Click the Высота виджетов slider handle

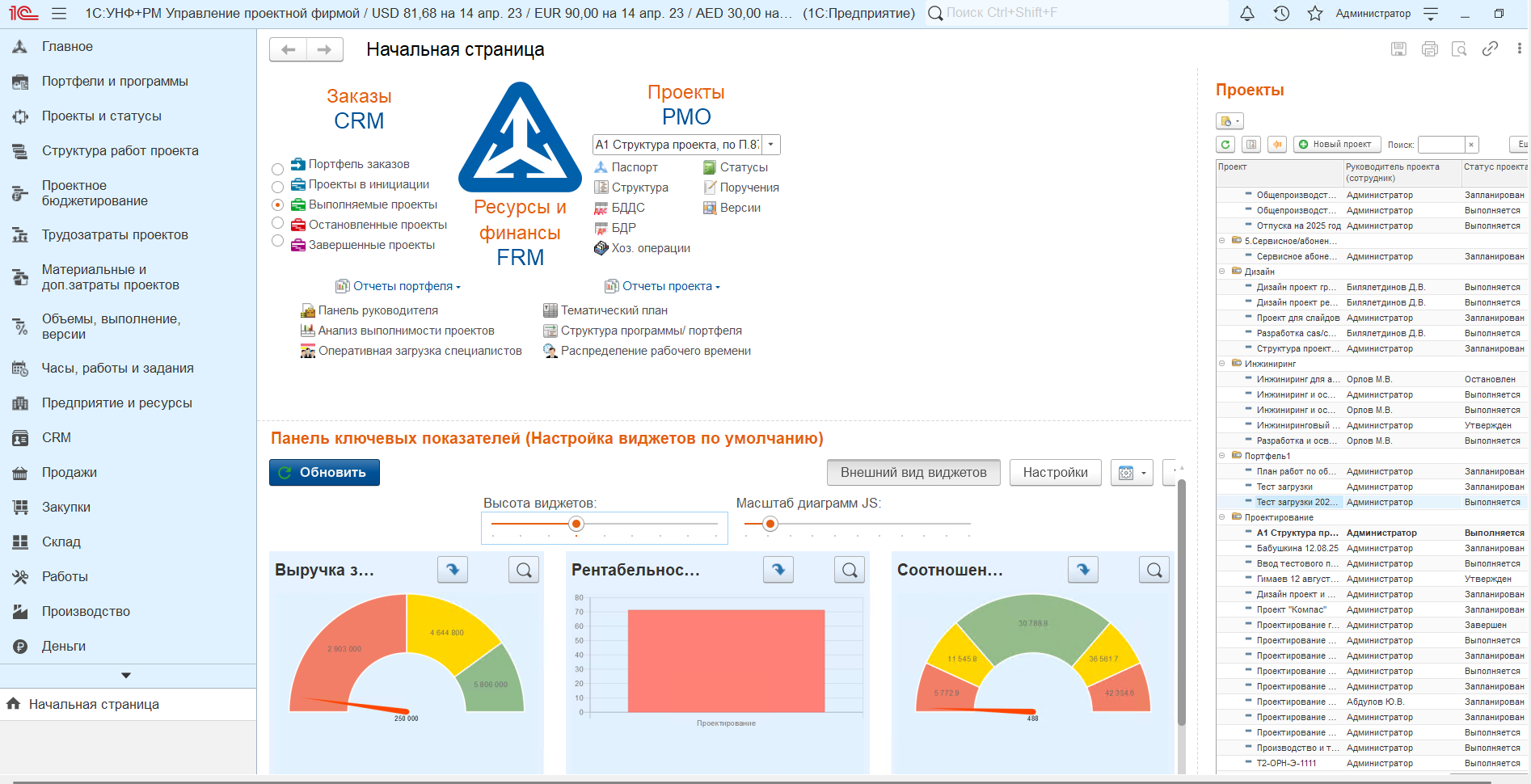click(576, 524)
